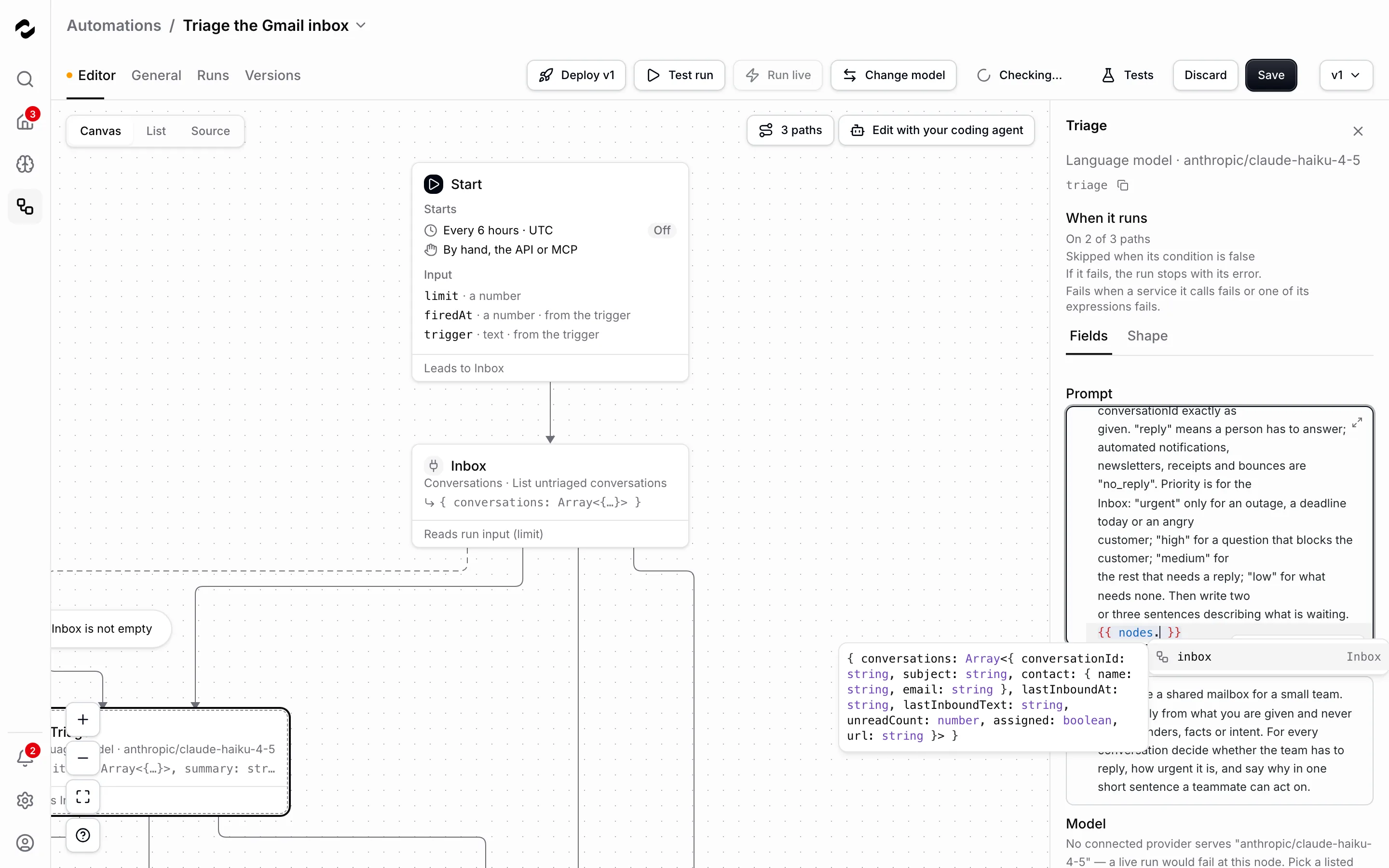Switch to the General tab
The width and height of the screenshot is (1389, 868).
pyautogui.click(x=156, y=75)
